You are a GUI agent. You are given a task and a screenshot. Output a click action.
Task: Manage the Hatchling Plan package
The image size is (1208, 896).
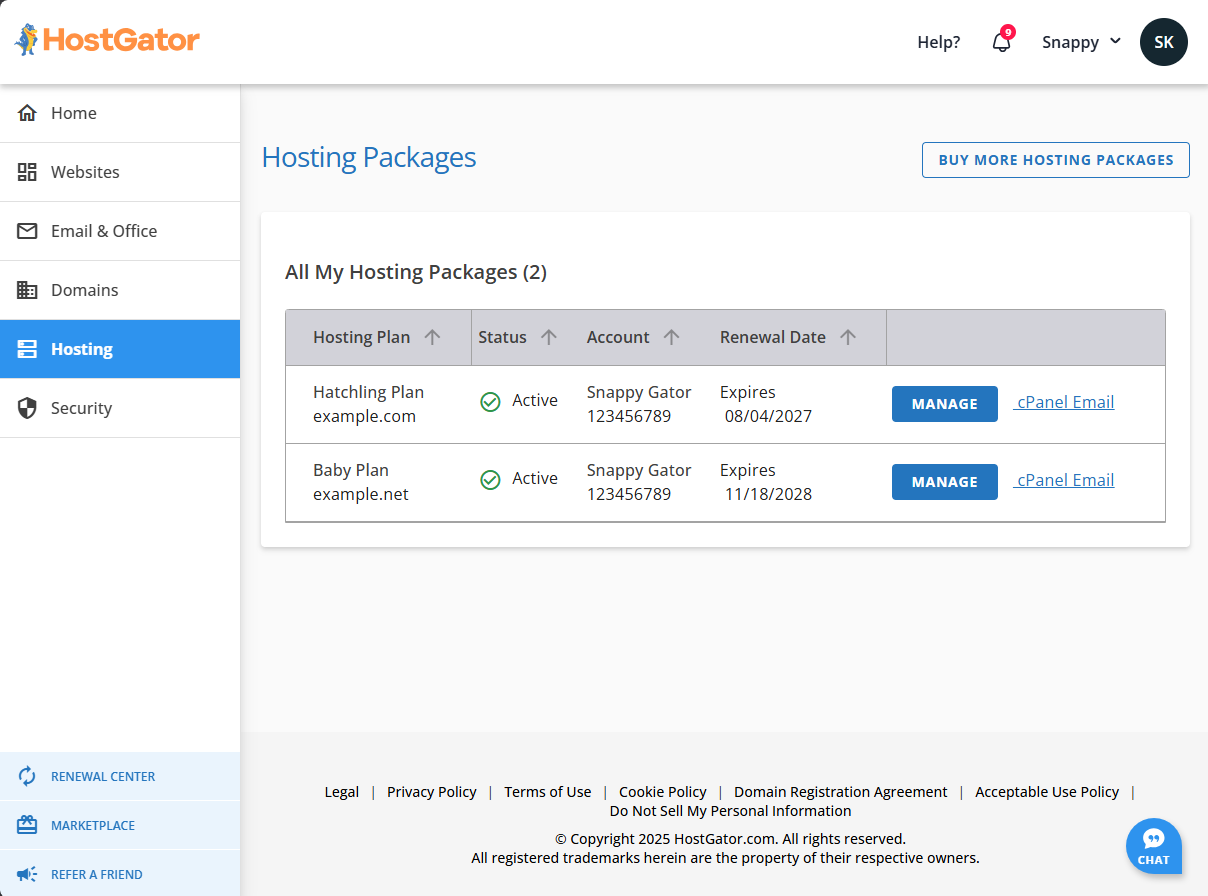(944, 404)
